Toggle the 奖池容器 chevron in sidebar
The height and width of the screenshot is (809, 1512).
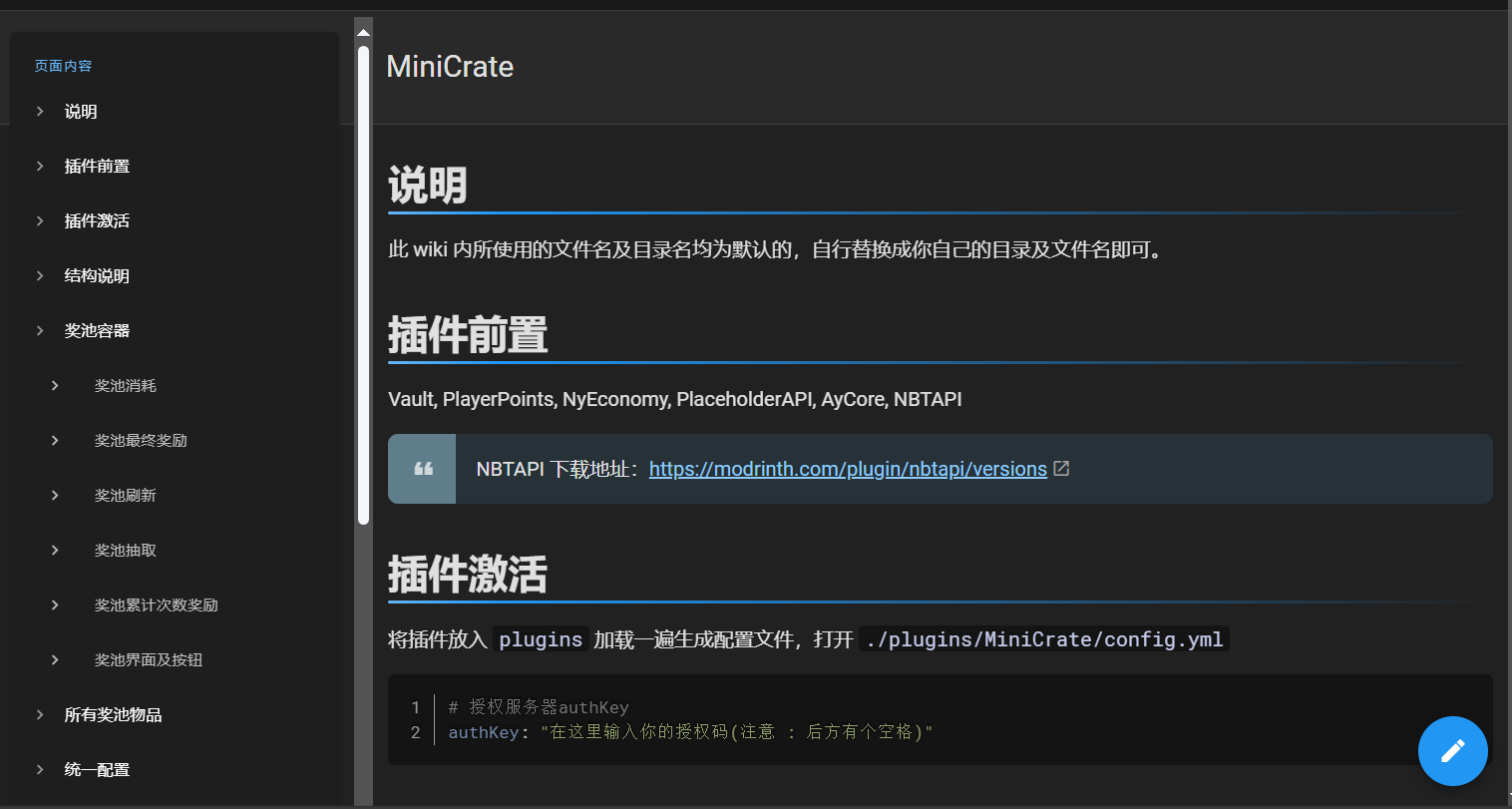click(40, 331)
